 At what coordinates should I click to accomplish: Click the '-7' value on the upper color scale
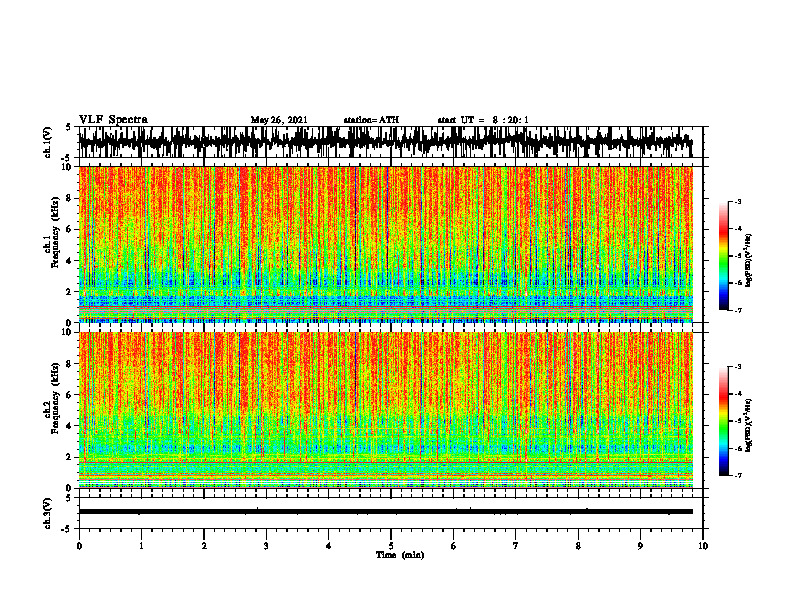(x=737, y=310)
